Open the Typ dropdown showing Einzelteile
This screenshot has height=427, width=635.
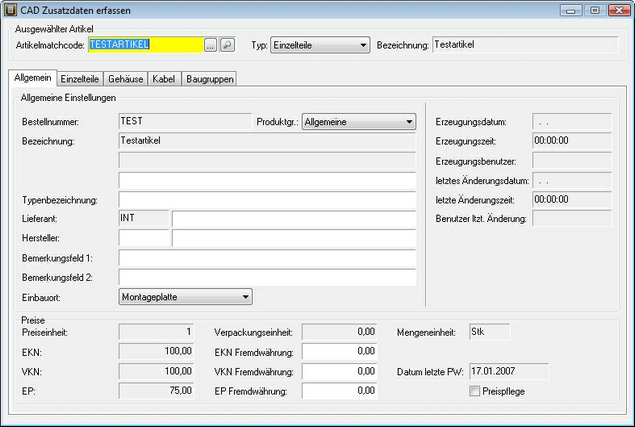coord(320,45)
